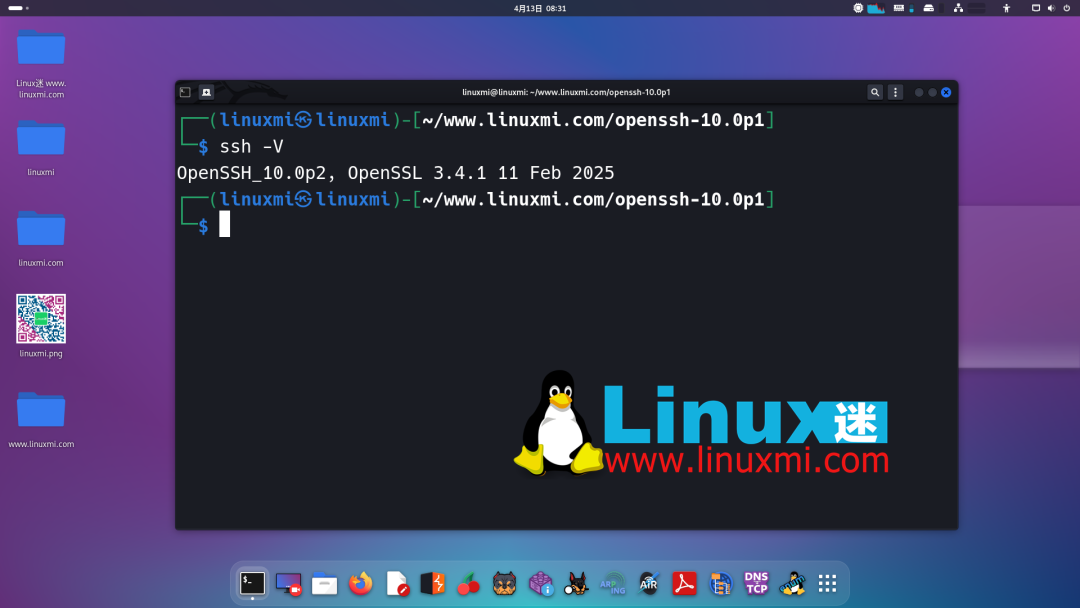Viewport: 1080px width, 608px height.
Task: Click the 'ssh -V' command text in terminal
Action: (251, 147)
